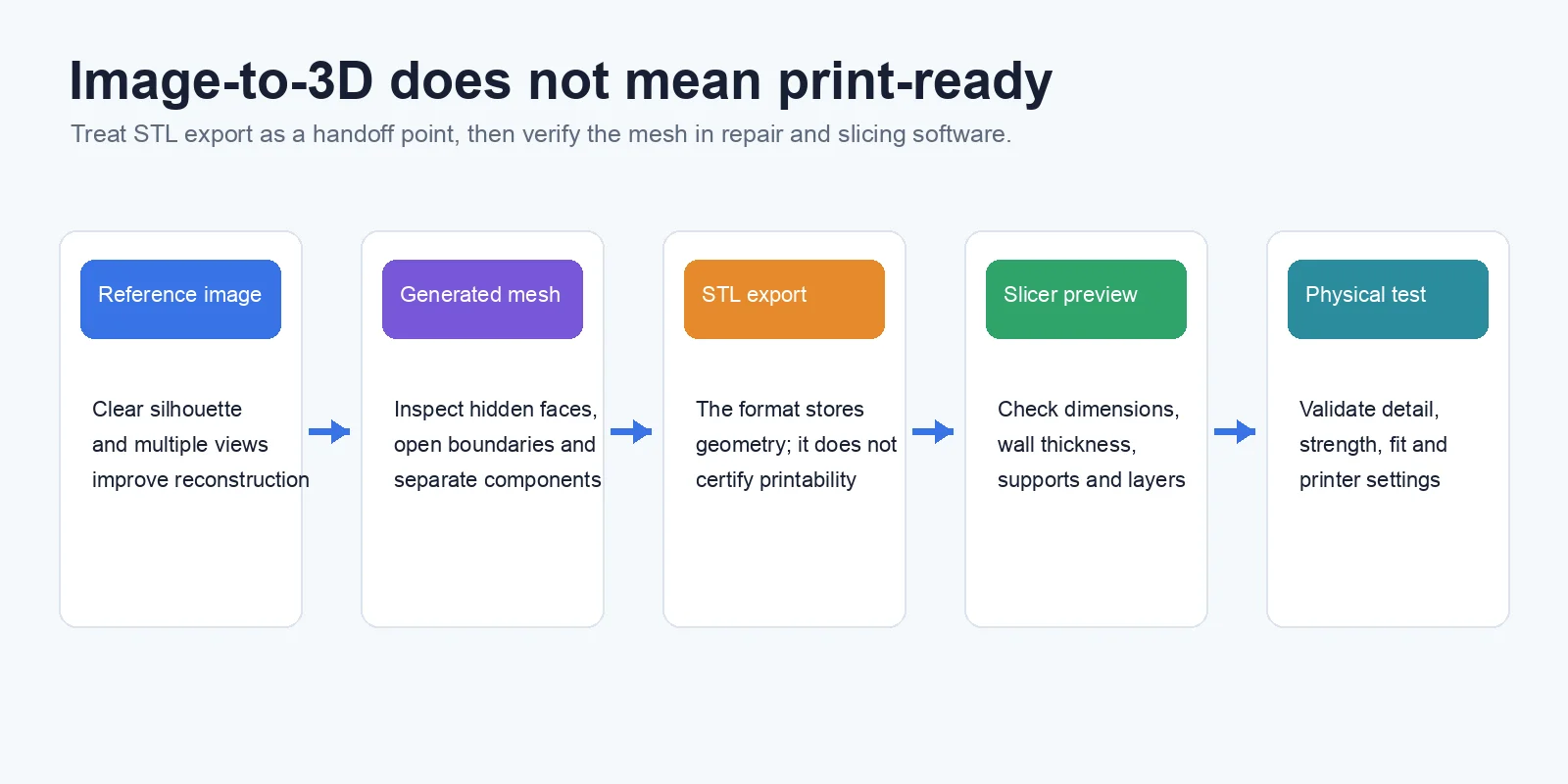Click the teal Physical test label
Screen dimensions: 1568x784
(x=1388, y=299)
